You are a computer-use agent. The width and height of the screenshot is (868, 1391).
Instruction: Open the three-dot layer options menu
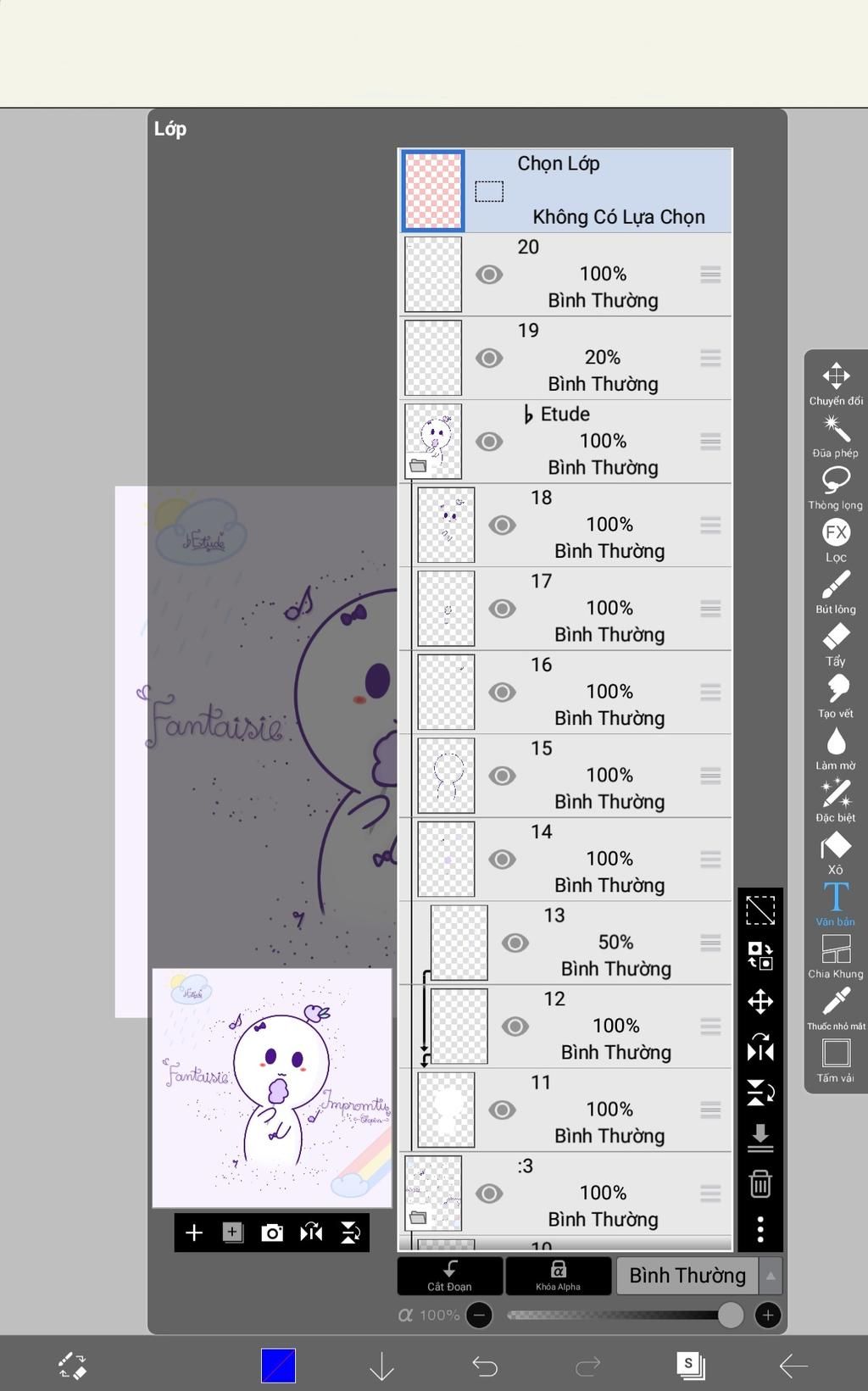pyautogui.click(x=760, y=1229)
